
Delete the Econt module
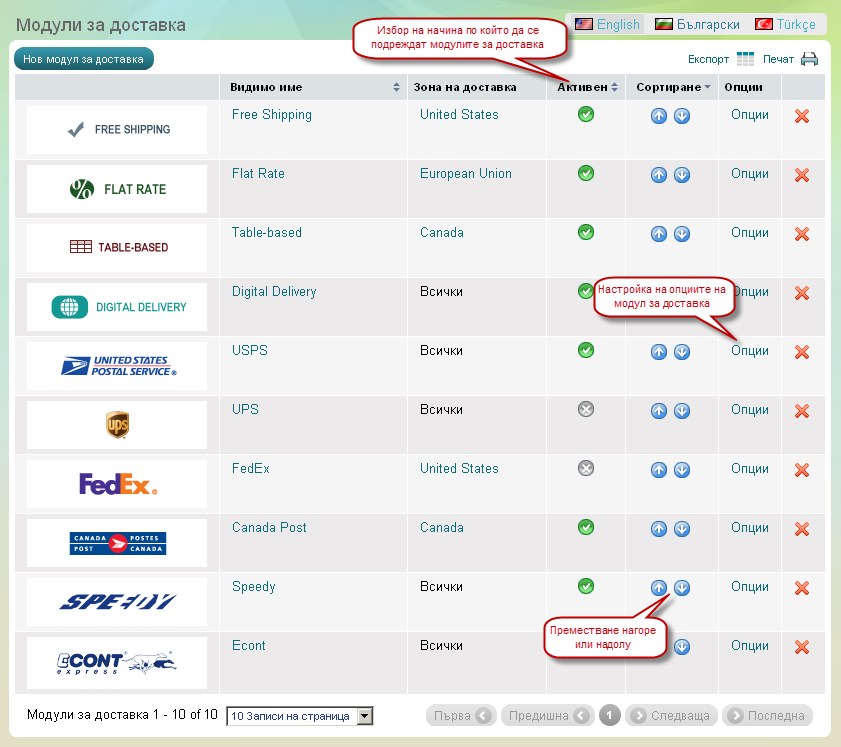[801, 647]
